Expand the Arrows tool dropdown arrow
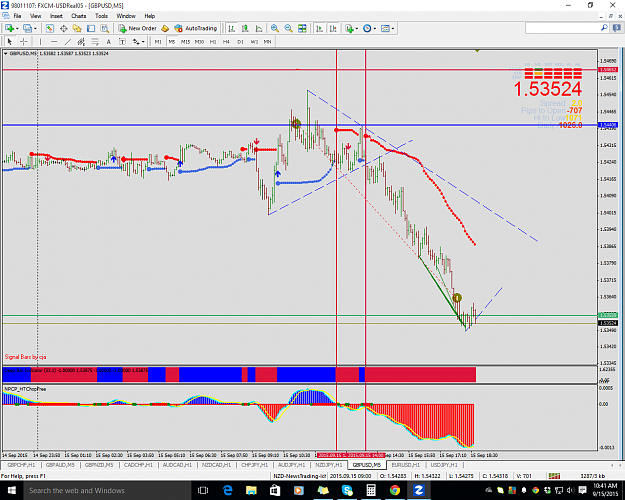Screen dimensions: 625x500 pos(143,42)
